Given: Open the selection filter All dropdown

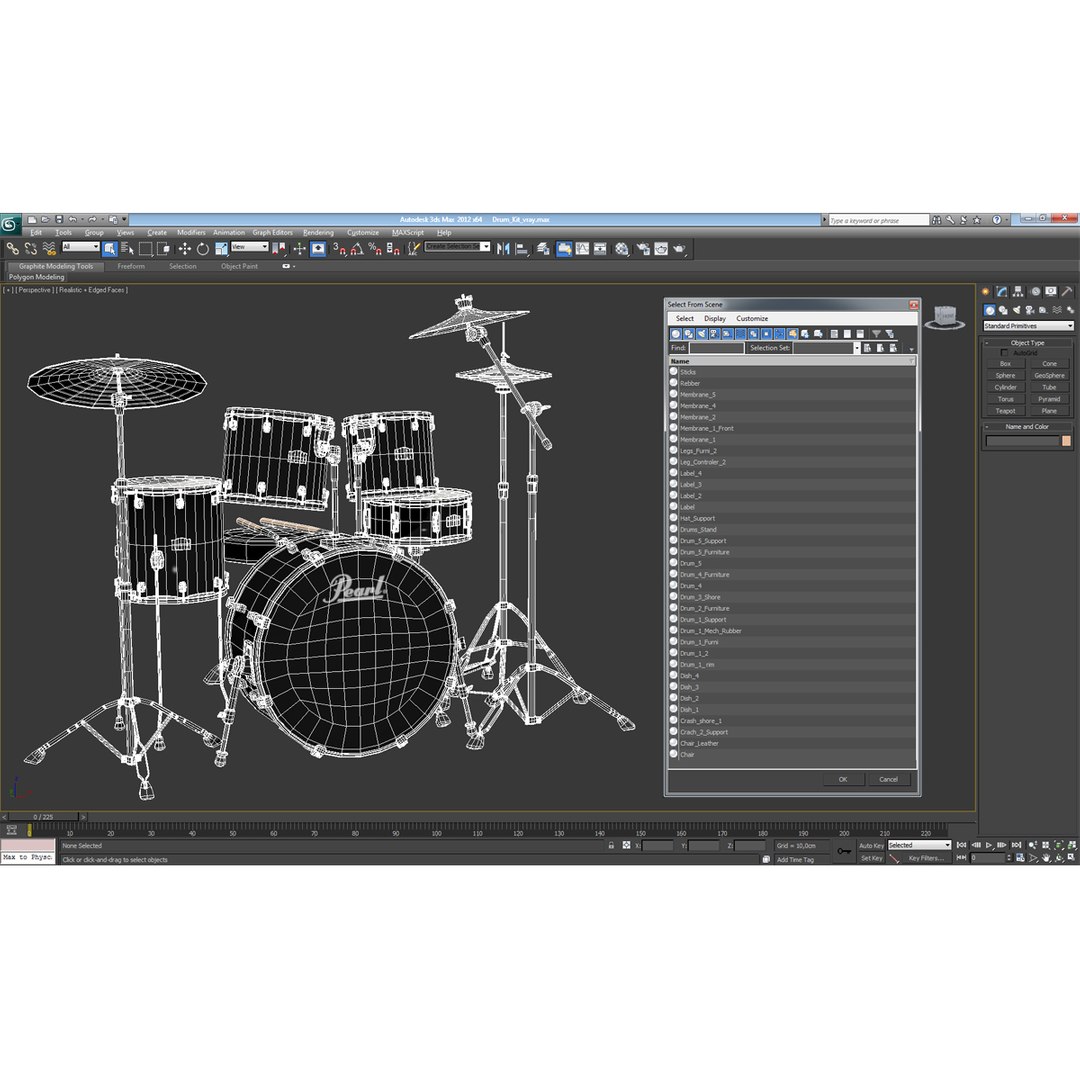Looking at the screenshot, I should click(x=81, y=247).
